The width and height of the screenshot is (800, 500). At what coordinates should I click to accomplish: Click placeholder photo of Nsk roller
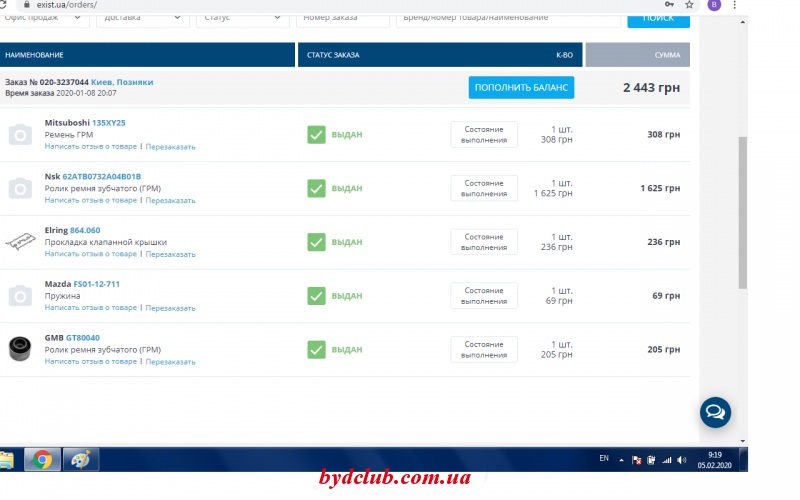coord(20,188)
